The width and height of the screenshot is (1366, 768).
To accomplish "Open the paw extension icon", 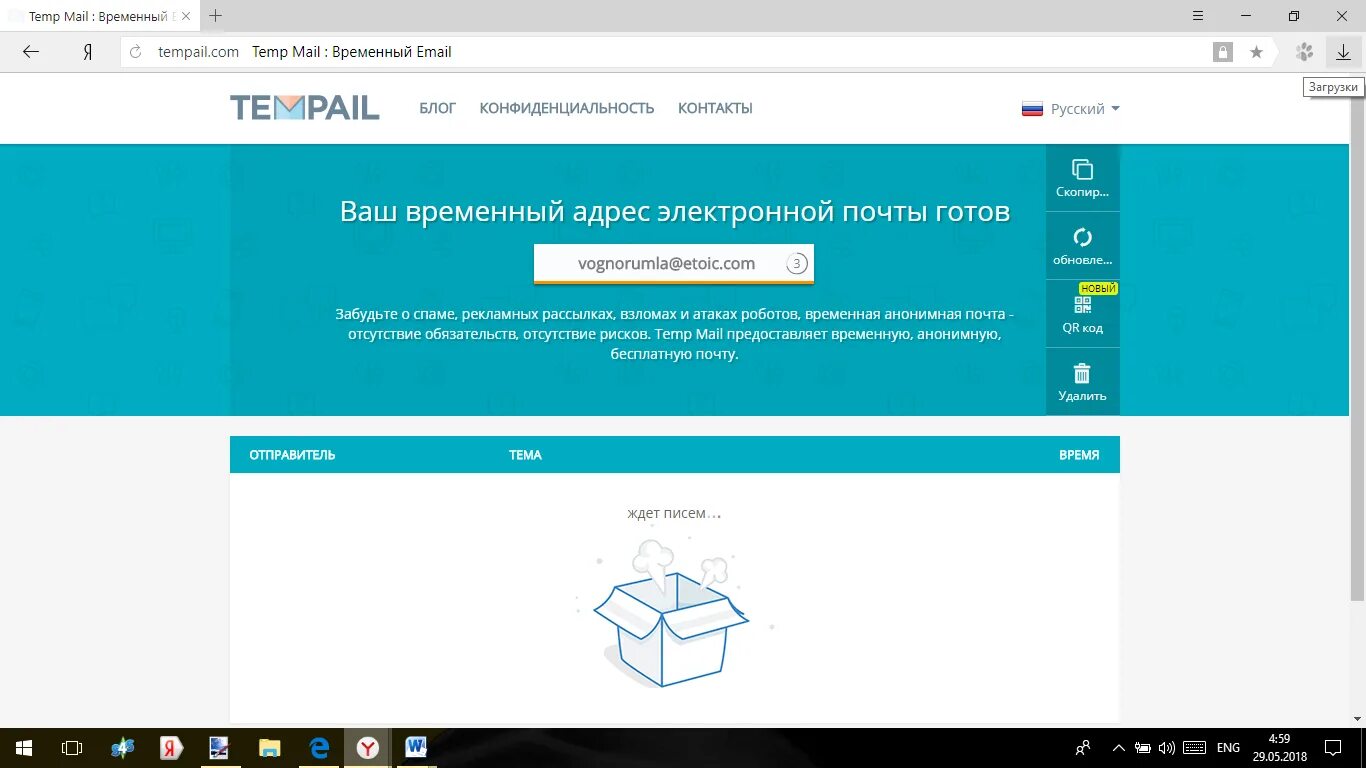I will tap(1304, 52).
